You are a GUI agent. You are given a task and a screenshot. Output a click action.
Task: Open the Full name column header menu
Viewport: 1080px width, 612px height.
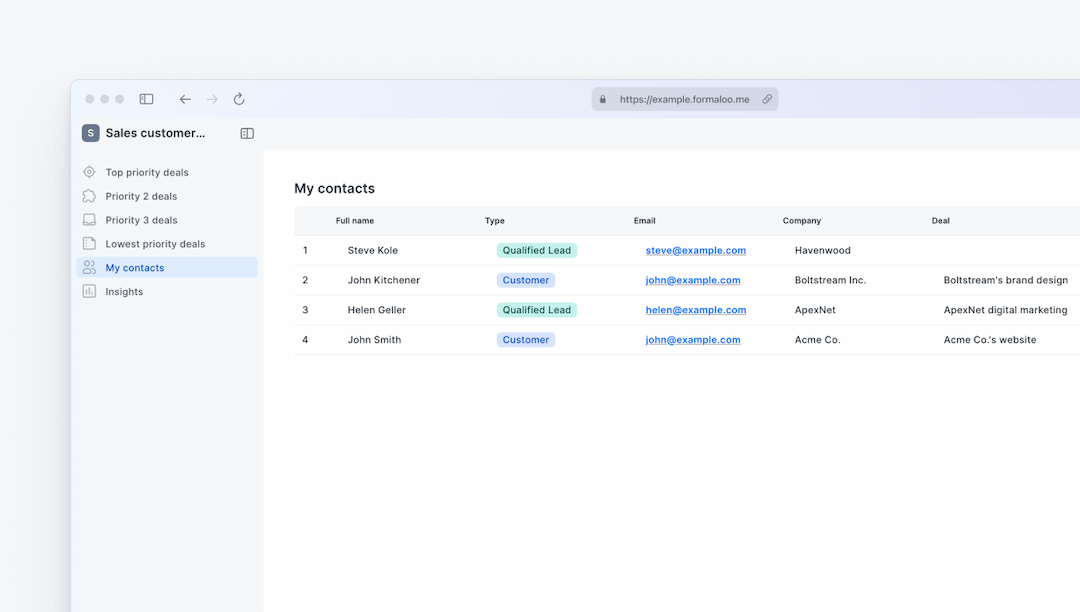point(355,220)
